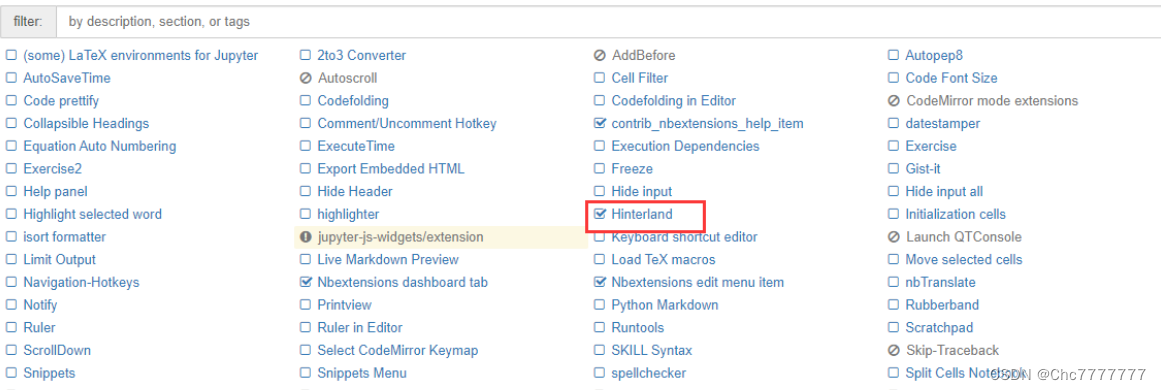Click the AddBefore incompatible icon
The width and height of the screenshot is (1161, 390).
tap(600, 56)
